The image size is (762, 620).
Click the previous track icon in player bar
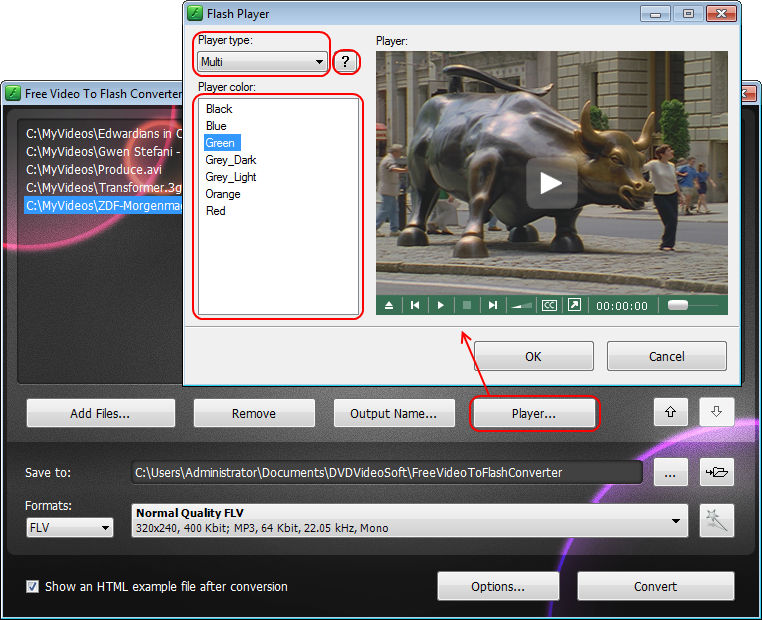415,306
